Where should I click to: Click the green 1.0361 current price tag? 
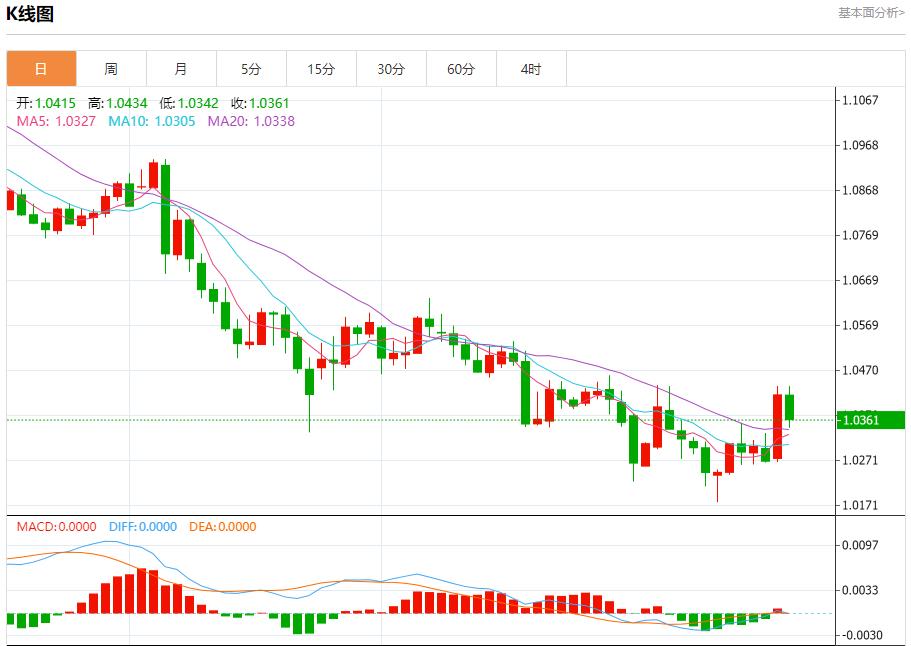click(871, 420)
